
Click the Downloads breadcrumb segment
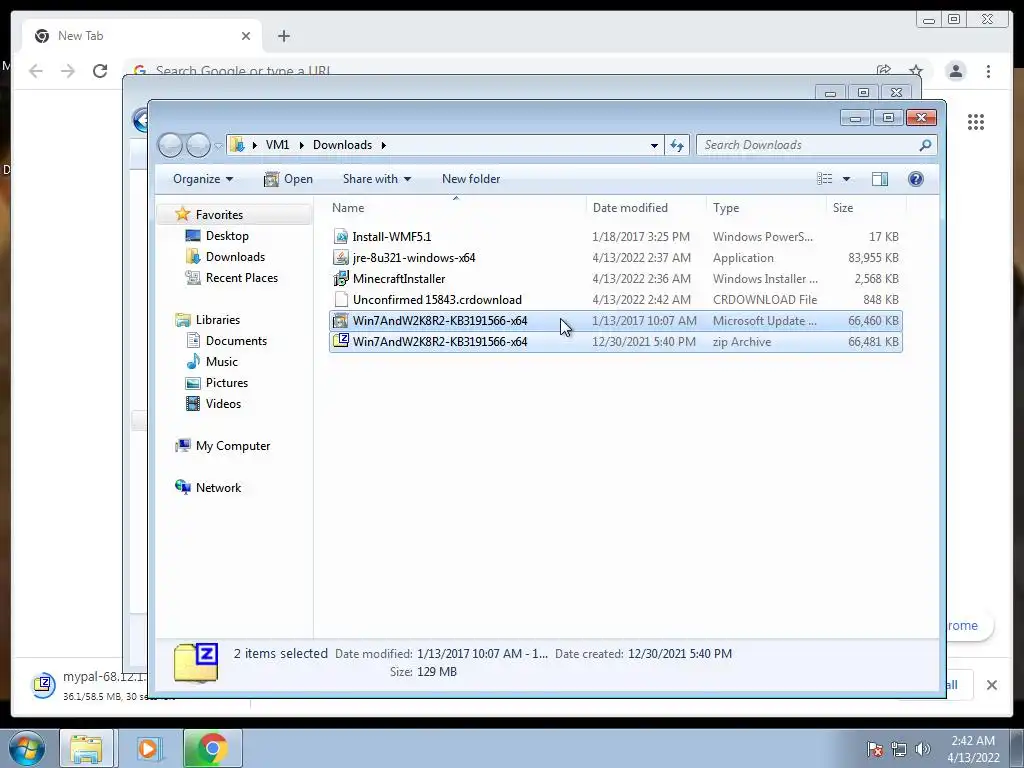click(342, 145)
